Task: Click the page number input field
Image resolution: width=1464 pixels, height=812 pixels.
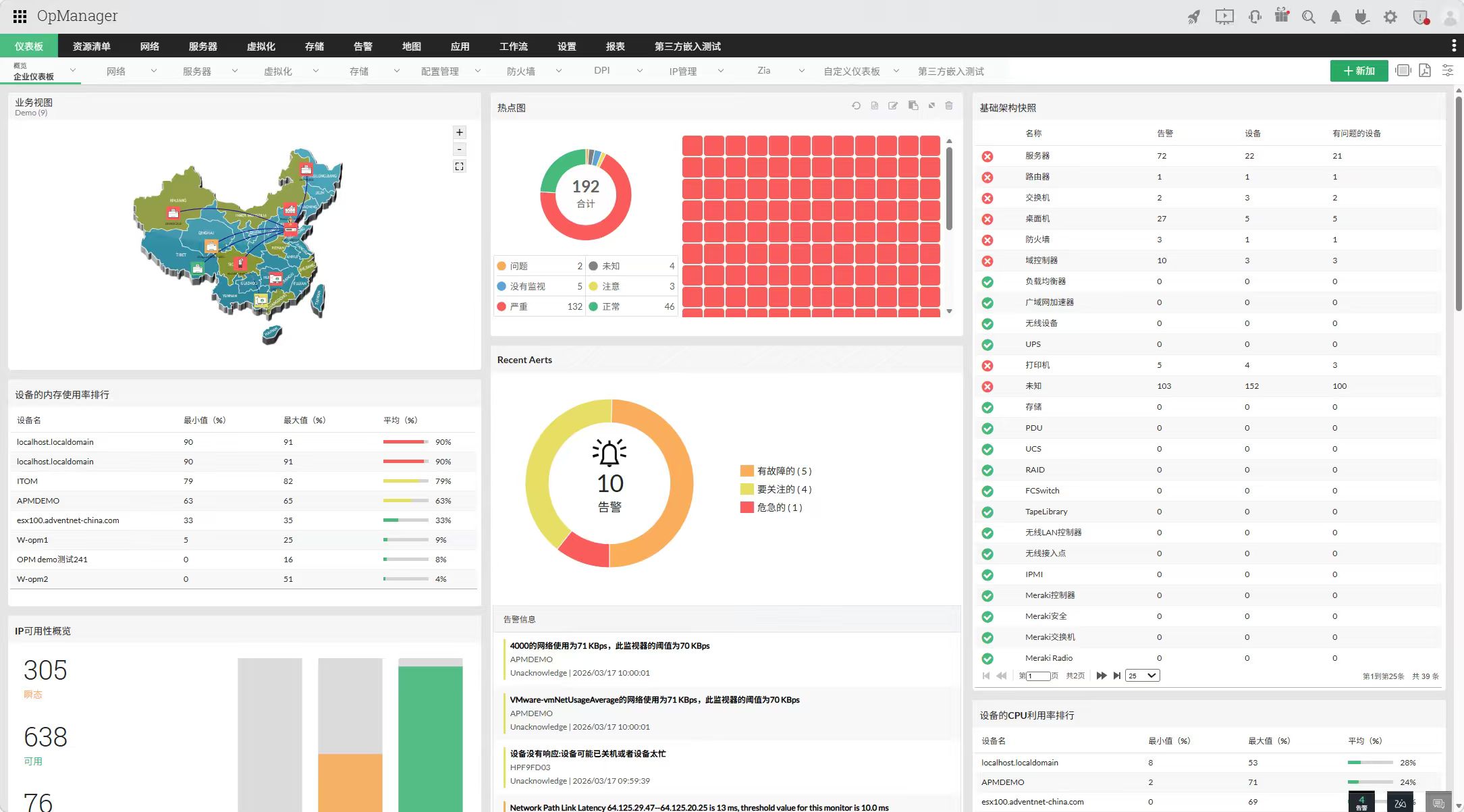Action: point(1038,676)
